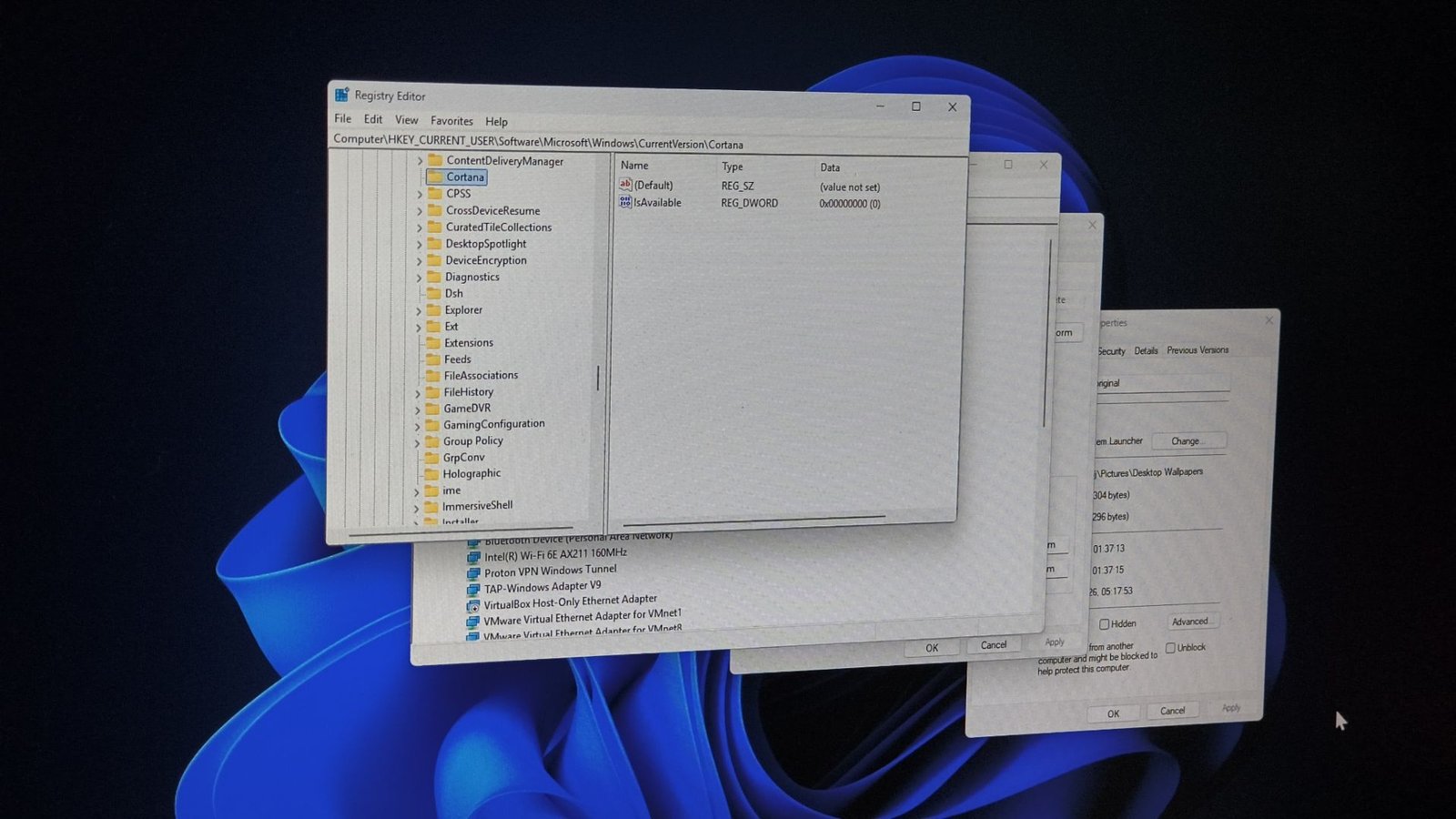Select the (Default) value name
The image size is (1456, 819).
[x=653, y=186]
